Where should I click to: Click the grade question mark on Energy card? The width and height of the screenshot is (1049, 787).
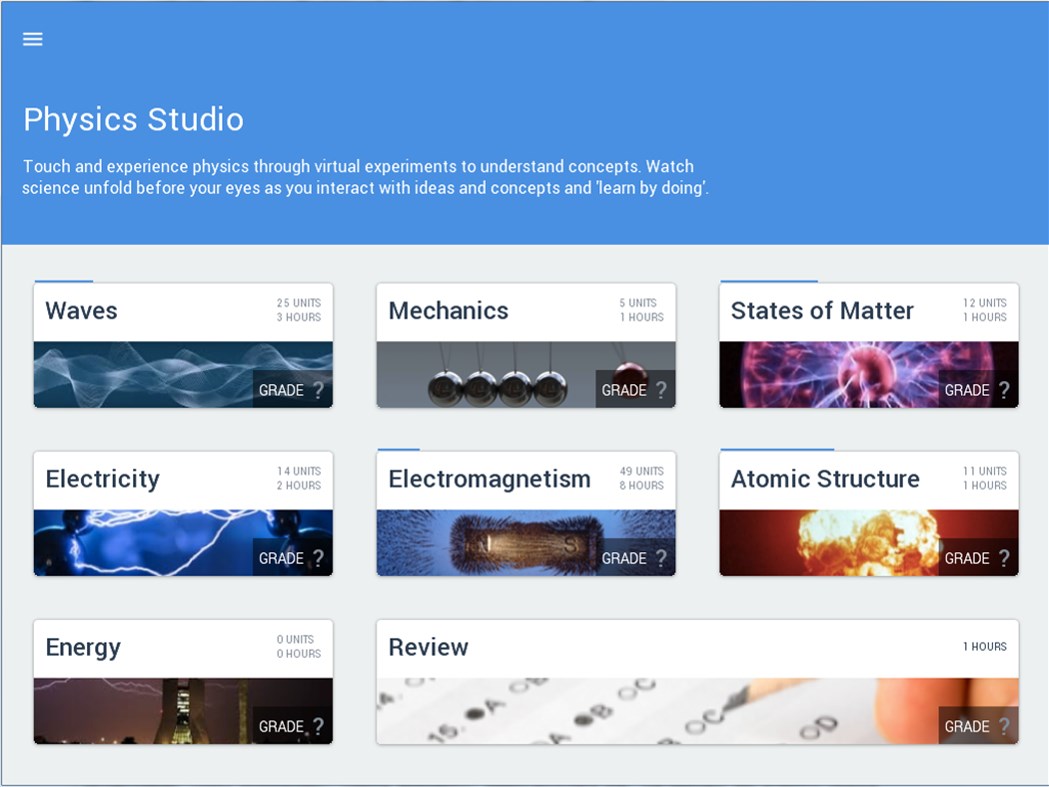(x=320, y=726)
